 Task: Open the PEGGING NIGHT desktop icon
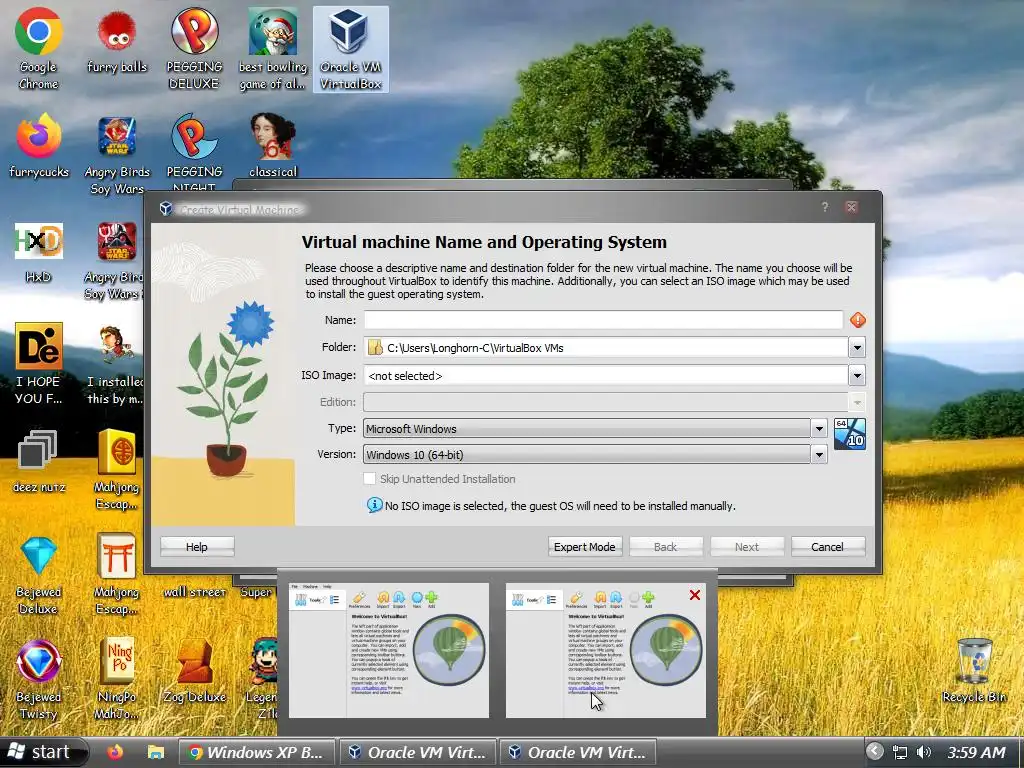[x=194, y=153]
